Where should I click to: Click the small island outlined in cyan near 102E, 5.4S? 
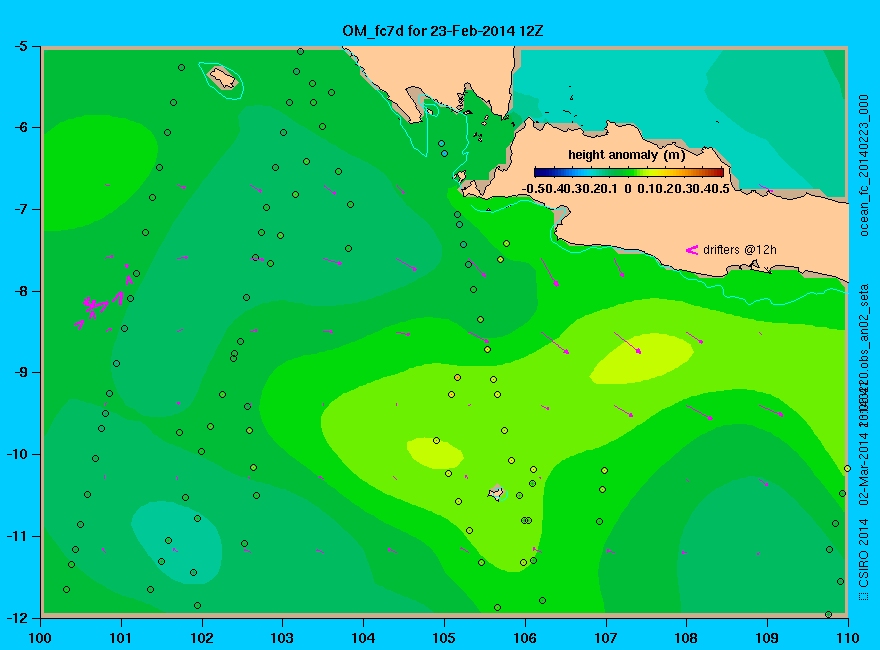[x=223, y=78]
